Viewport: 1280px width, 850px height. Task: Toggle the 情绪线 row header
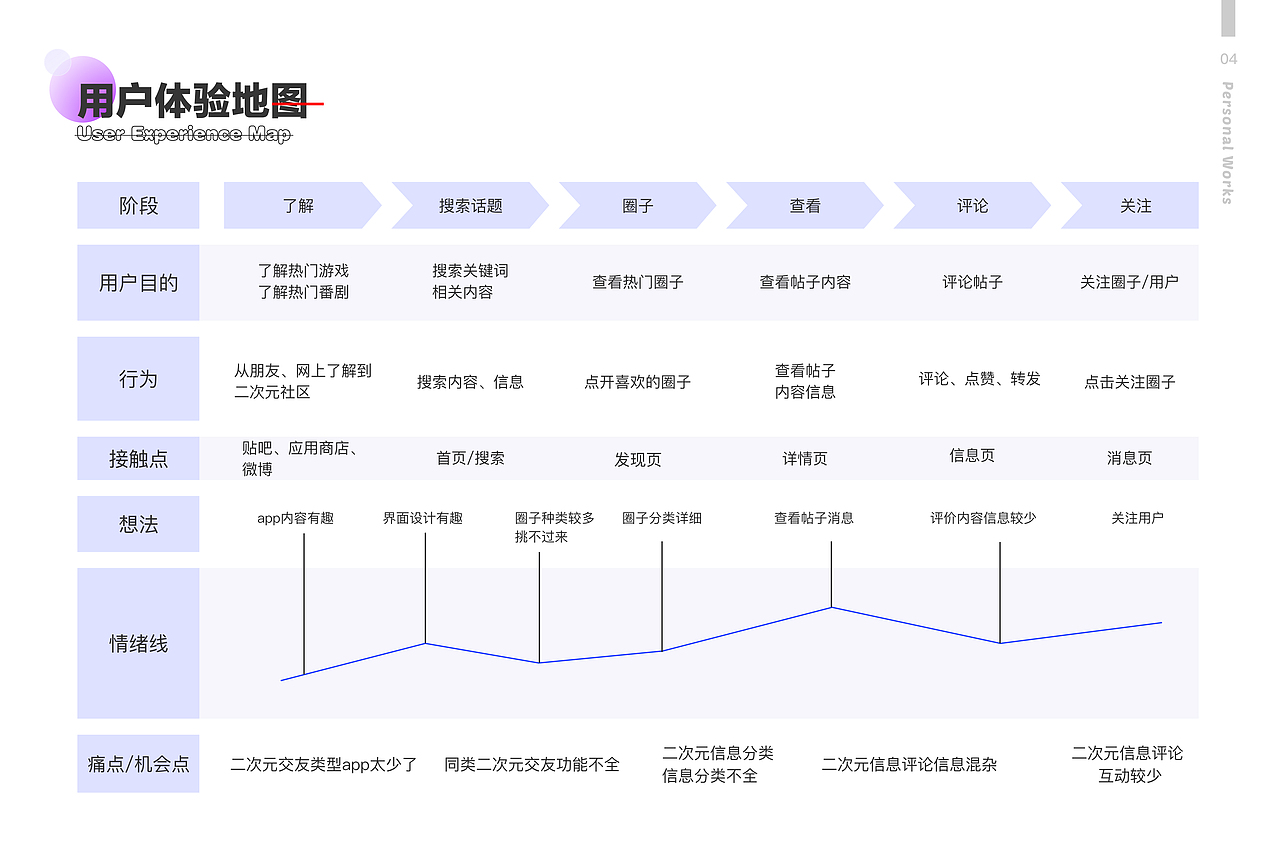[138, 644]
